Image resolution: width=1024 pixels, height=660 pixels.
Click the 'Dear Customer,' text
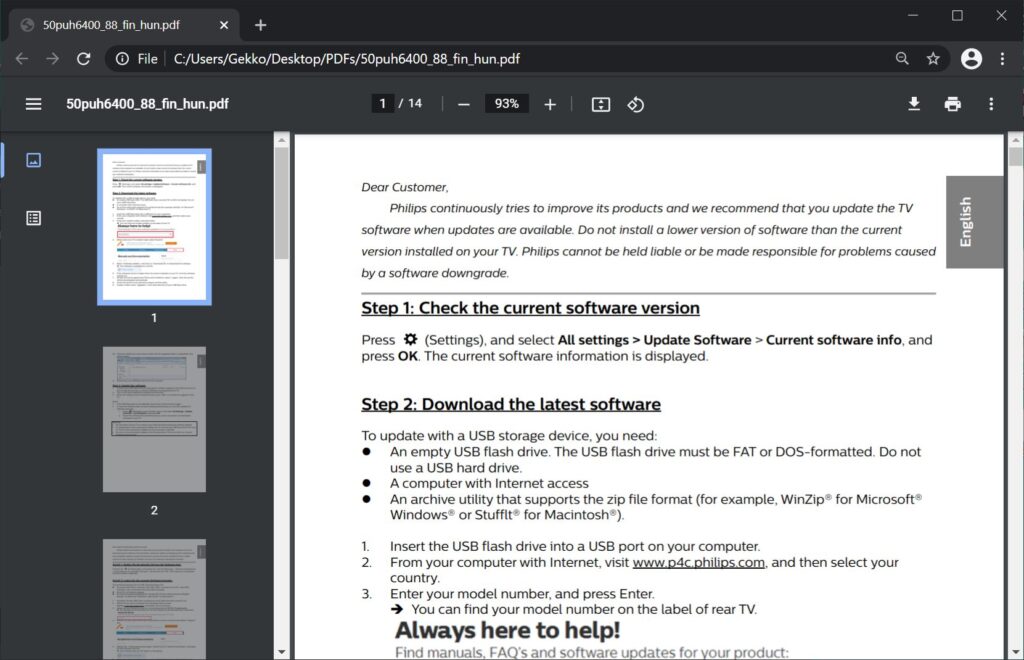click(405, 187)
